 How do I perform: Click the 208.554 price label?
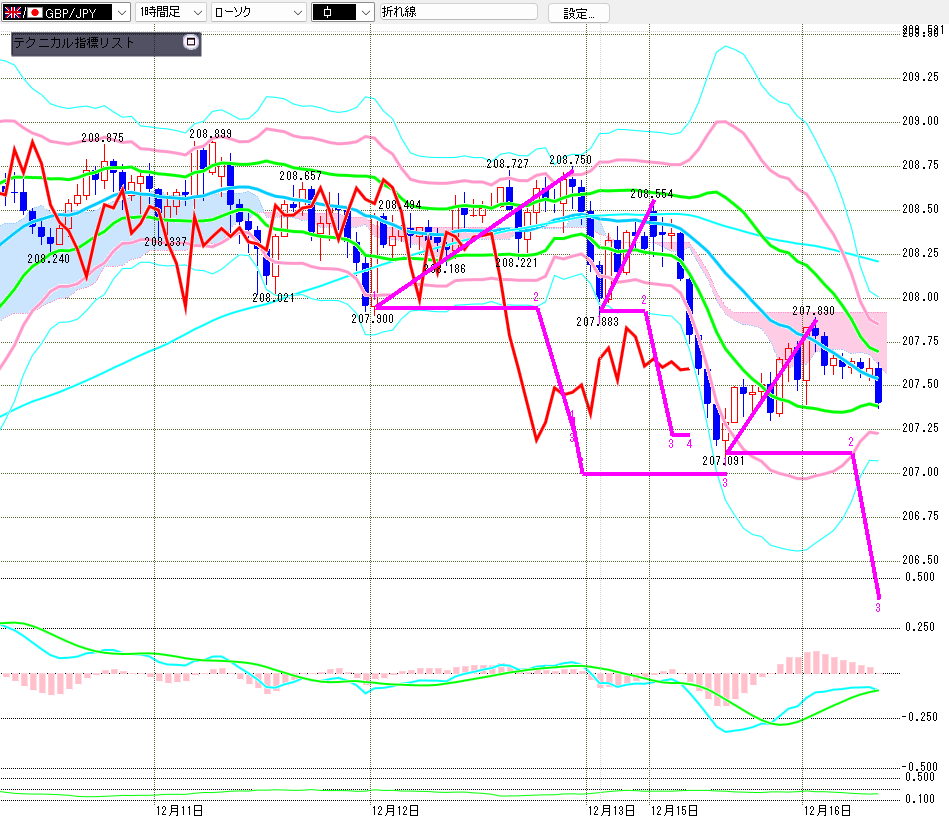[x=651, y=194]
